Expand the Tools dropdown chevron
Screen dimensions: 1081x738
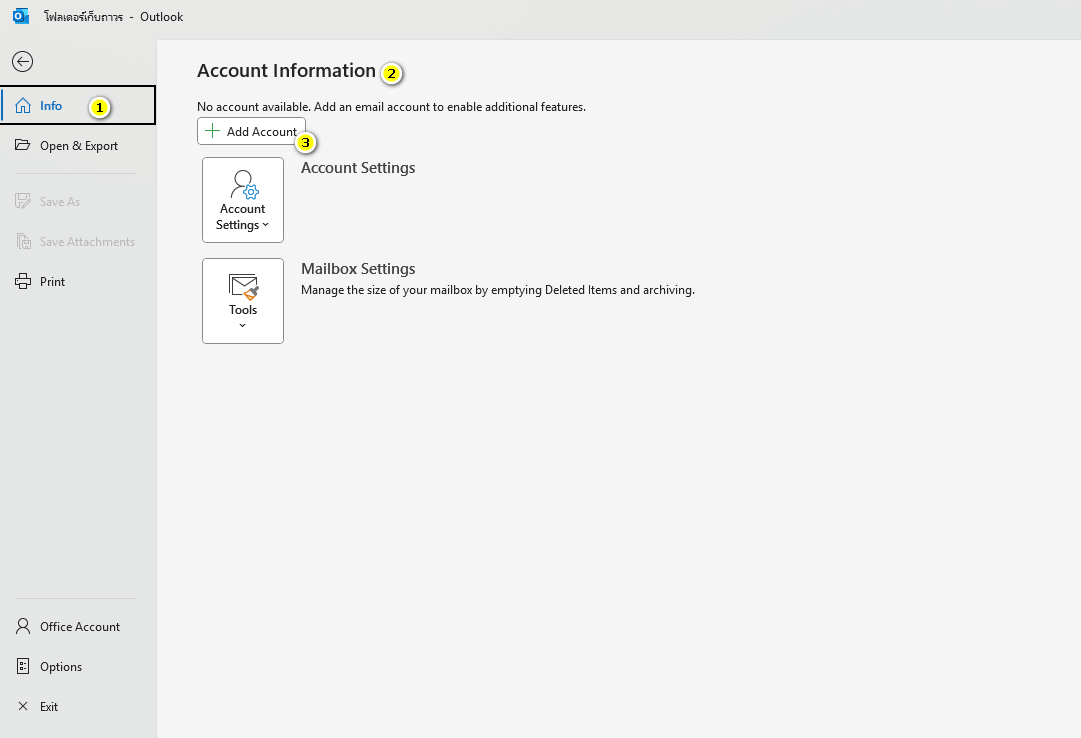[243, 326]
